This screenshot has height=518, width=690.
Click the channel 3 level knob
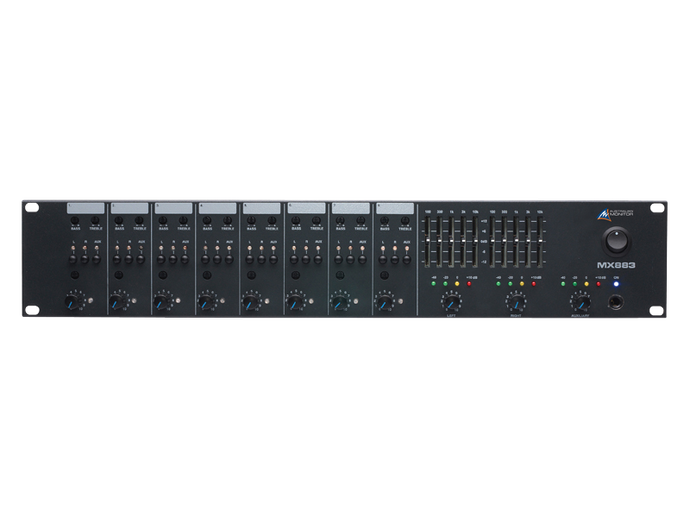[159, 302]
